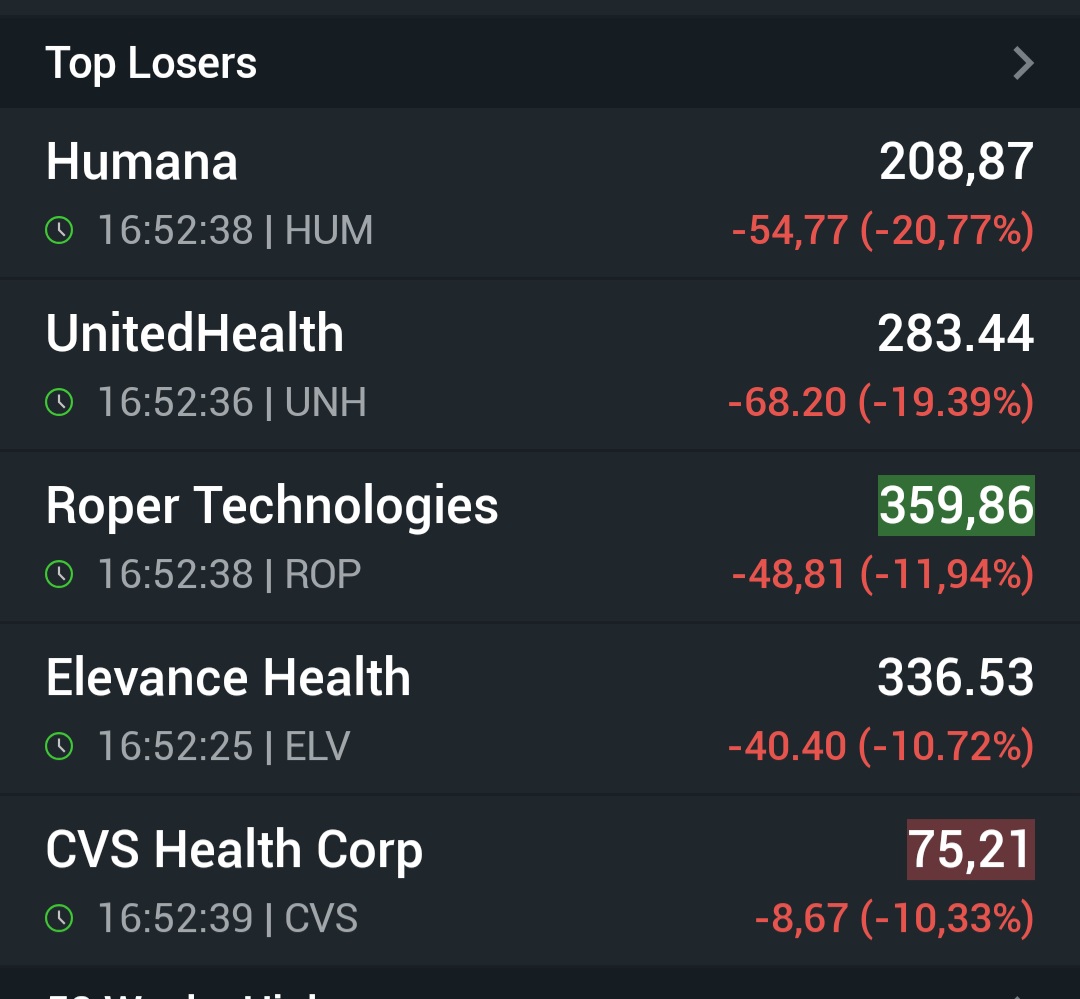This screenshot has height=999, width=1080.
Task: Open Elevance Health stock page
Action: click(x=228, y=678)
